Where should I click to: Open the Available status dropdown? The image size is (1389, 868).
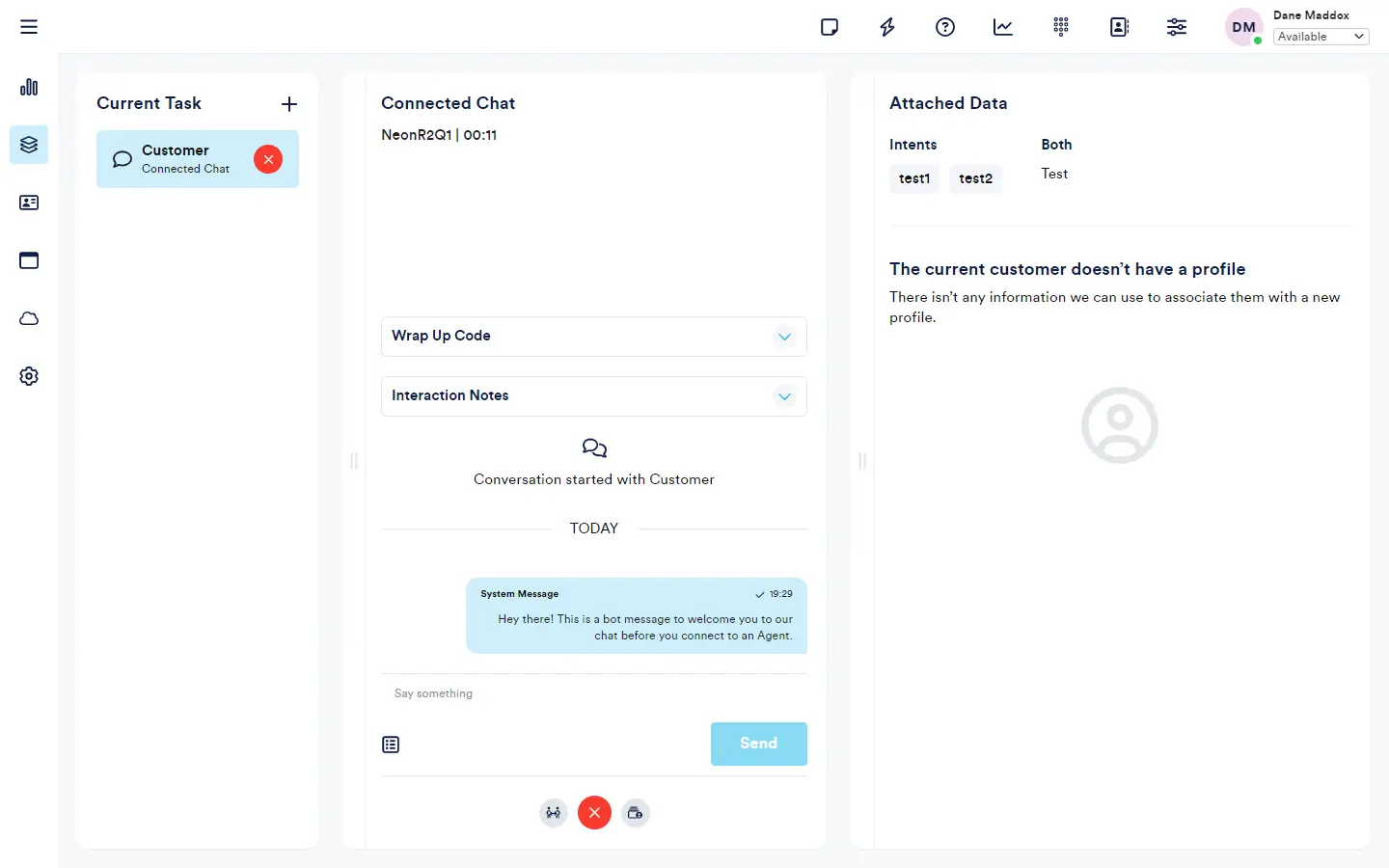(x=1321, y=37)
